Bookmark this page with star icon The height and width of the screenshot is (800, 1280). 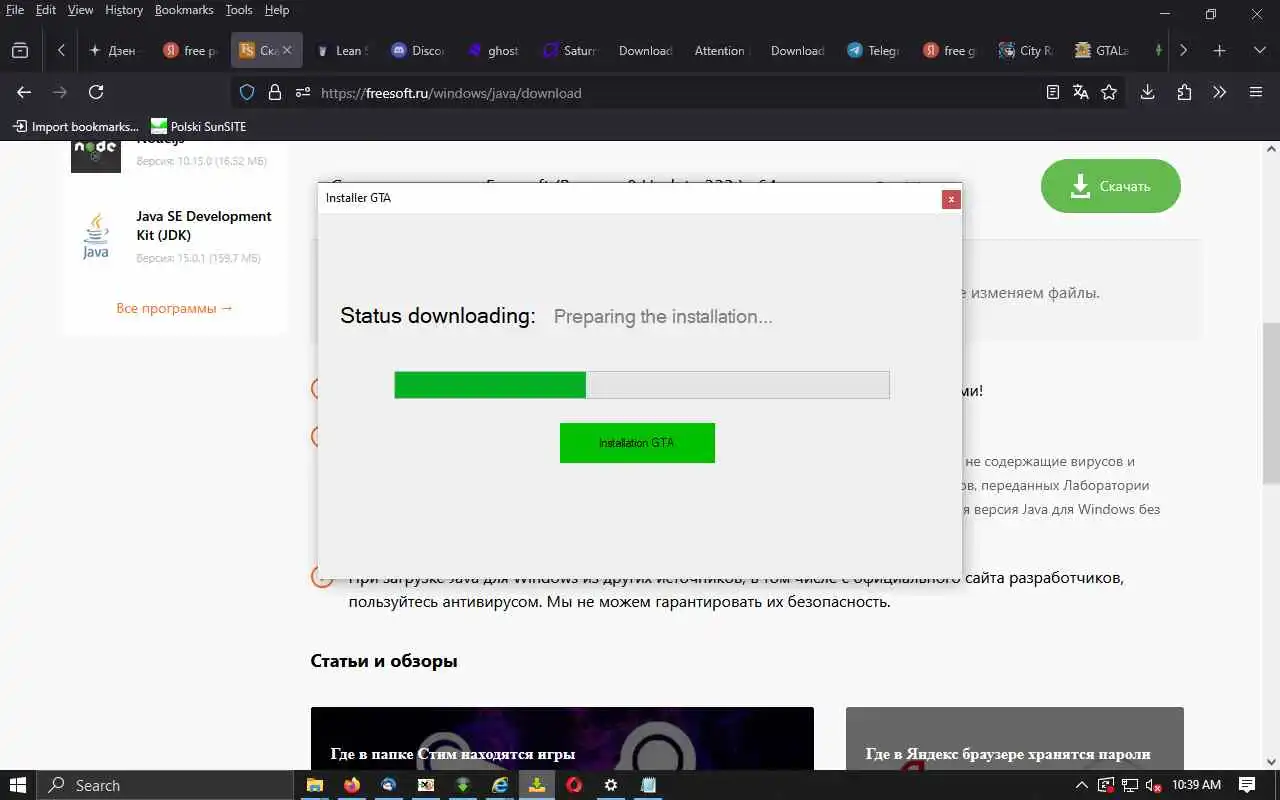click(1108, 92)
